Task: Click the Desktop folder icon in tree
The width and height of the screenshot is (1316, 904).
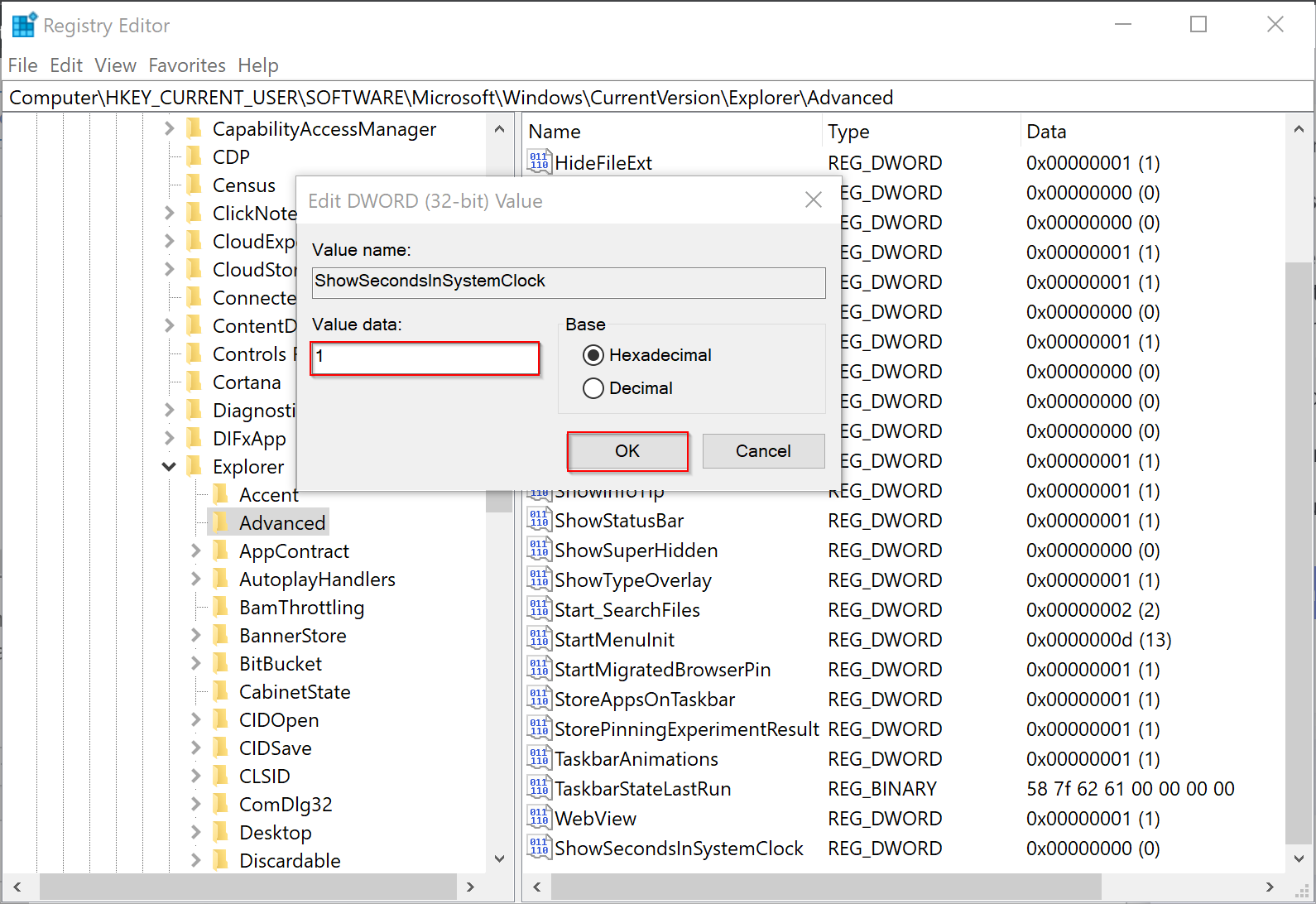Action: point(221,832)
